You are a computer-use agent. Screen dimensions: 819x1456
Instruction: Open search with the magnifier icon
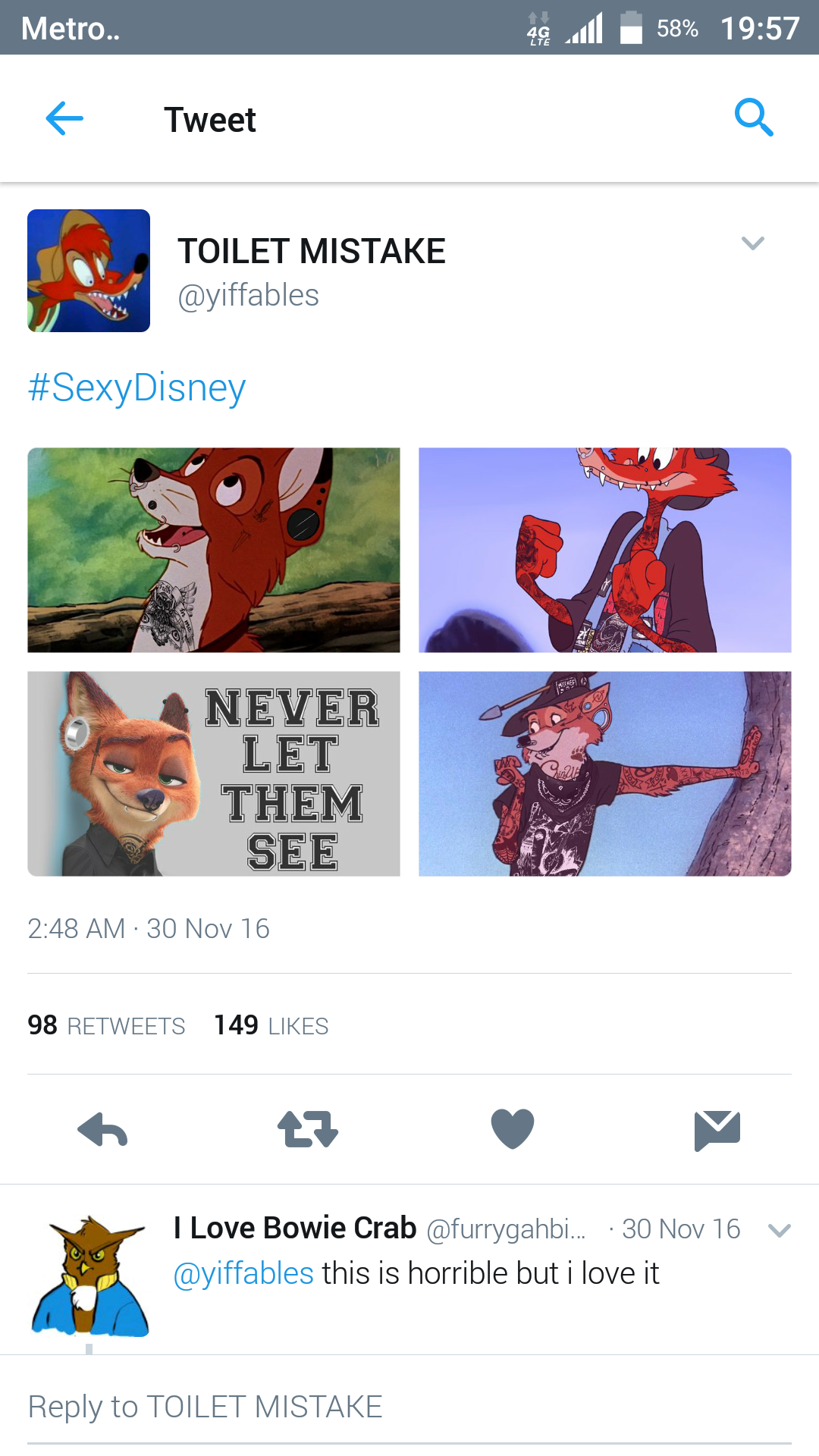click(754, 118)
